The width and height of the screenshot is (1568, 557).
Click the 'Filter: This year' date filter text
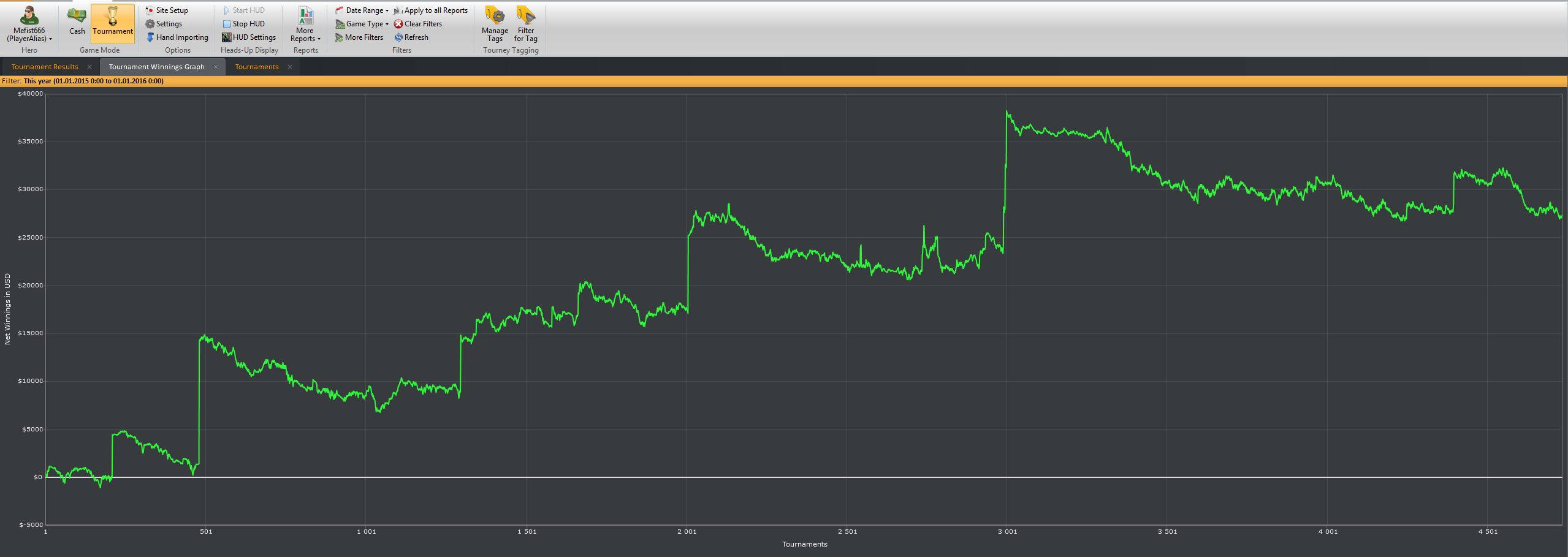(83, 81)
